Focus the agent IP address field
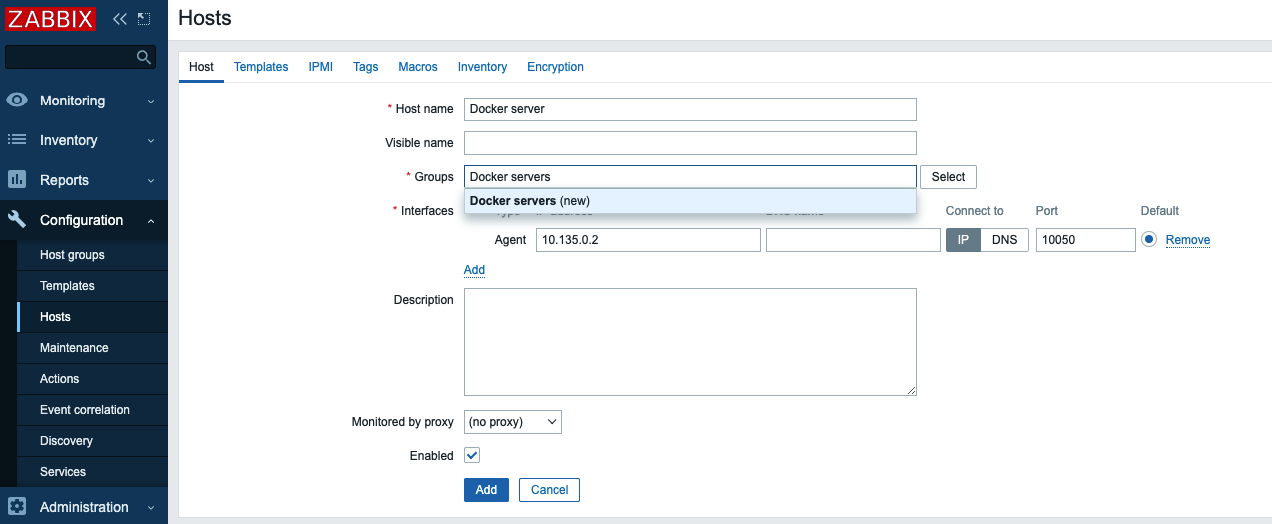1272x524 pixels. click(648, 240)
